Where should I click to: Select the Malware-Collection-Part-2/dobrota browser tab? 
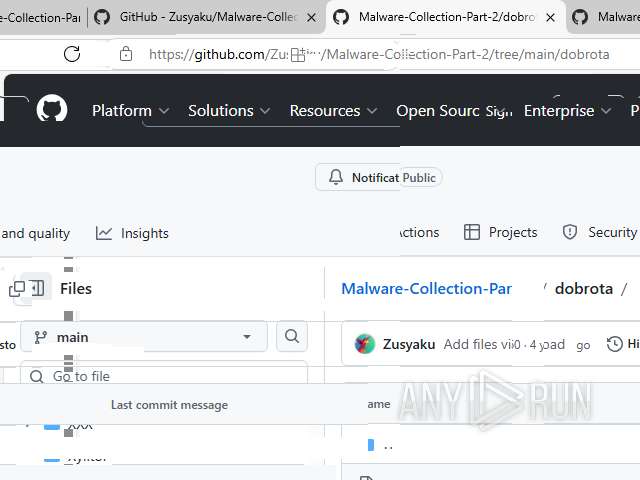(x=445, y=18)
